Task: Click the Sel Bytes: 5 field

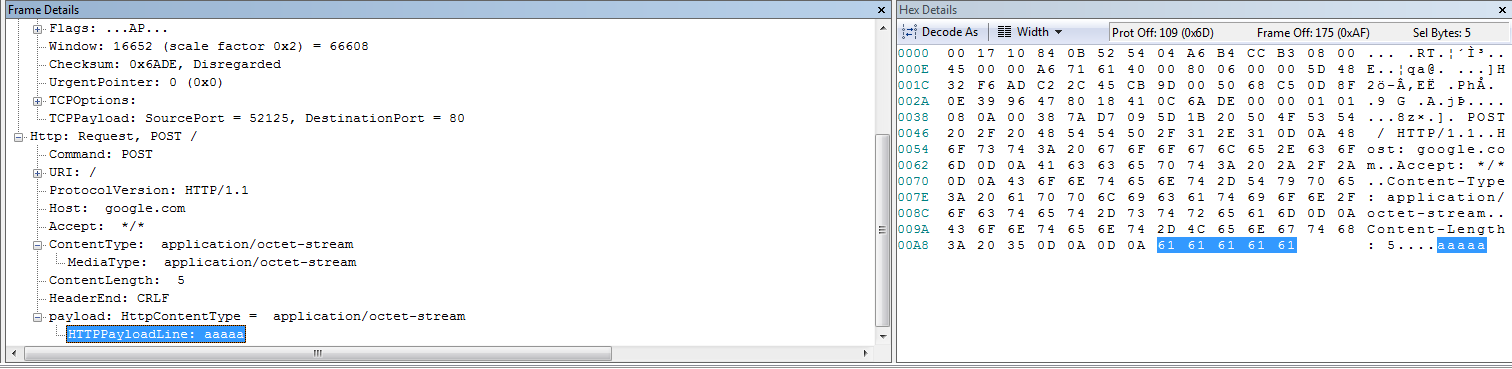Action: click(1442, 32)
